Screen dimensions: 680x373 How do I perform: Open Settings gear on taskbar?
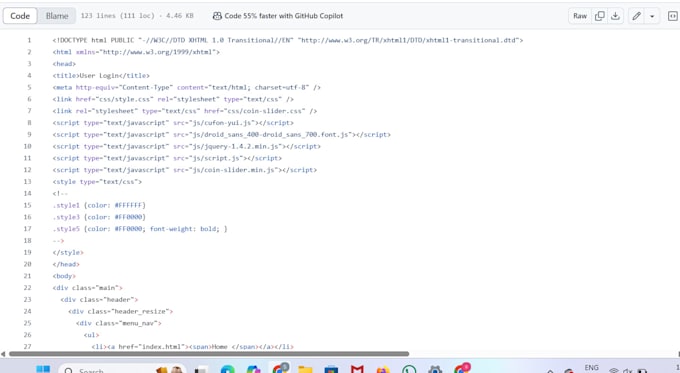pos(435,370)
